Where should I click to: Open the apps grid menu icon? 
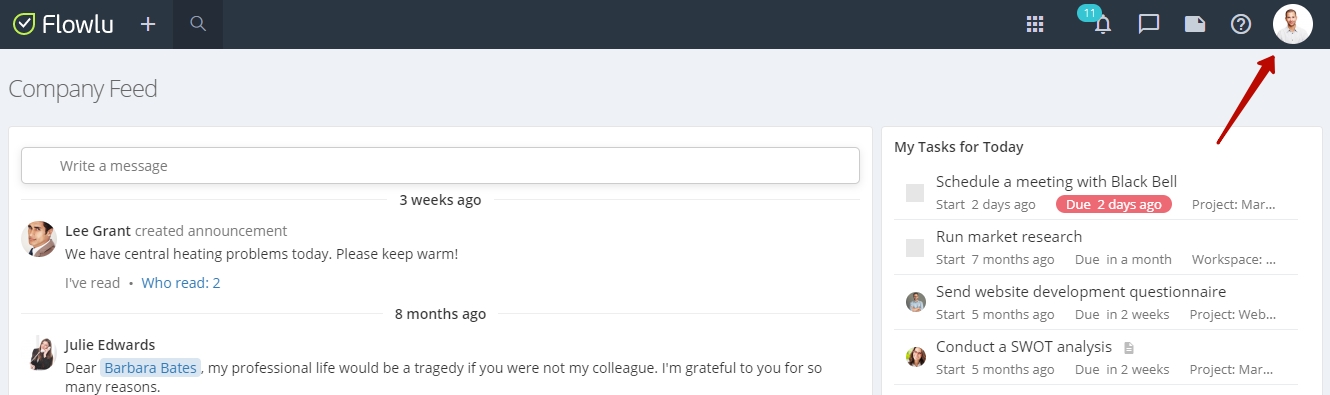[1035, 24]
